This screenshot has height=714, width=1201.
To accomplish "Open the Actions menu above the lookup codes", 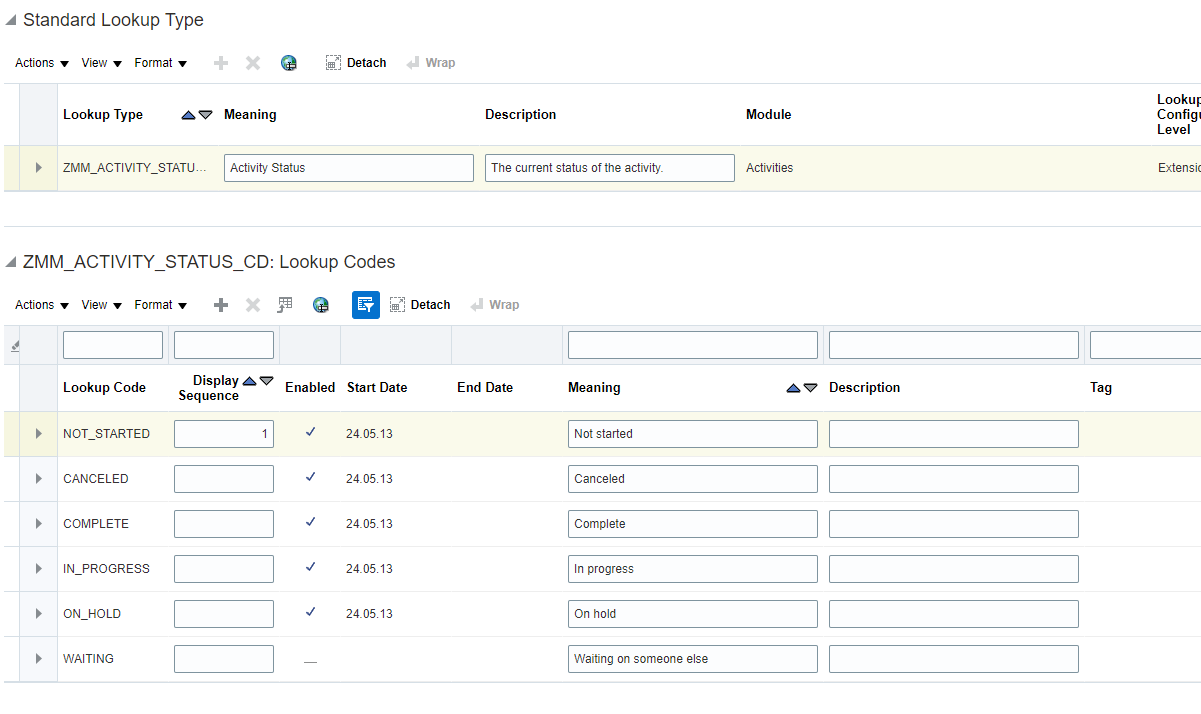I will [35, 305].
